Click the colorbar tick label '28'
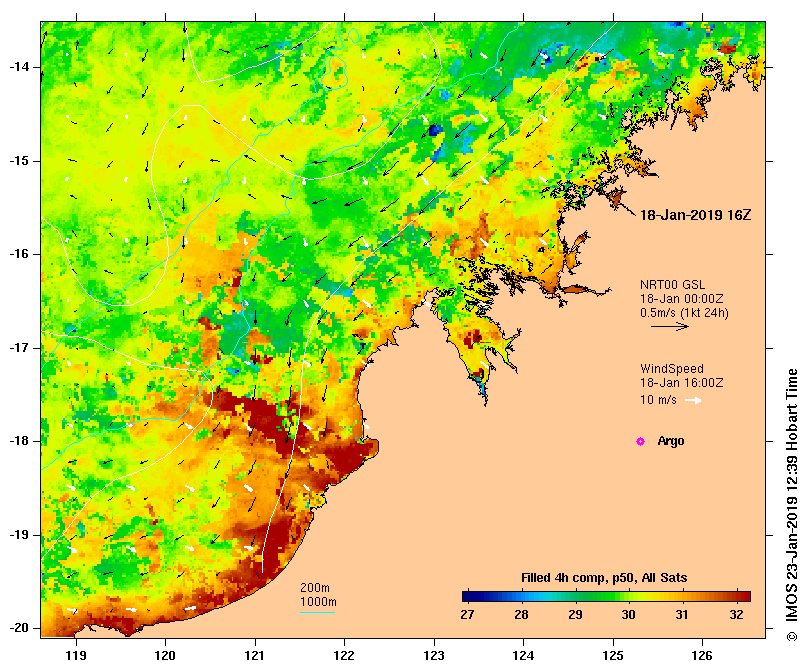 coord(522,615)
